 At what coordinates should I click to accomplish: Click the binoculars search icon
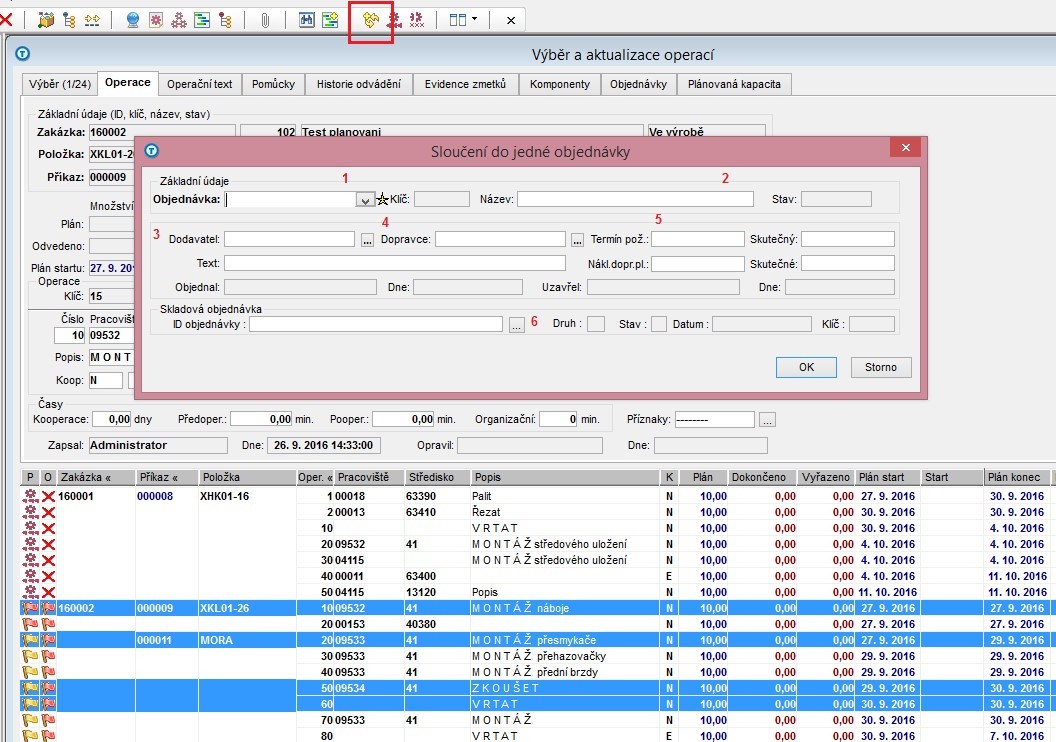(306, 20)
